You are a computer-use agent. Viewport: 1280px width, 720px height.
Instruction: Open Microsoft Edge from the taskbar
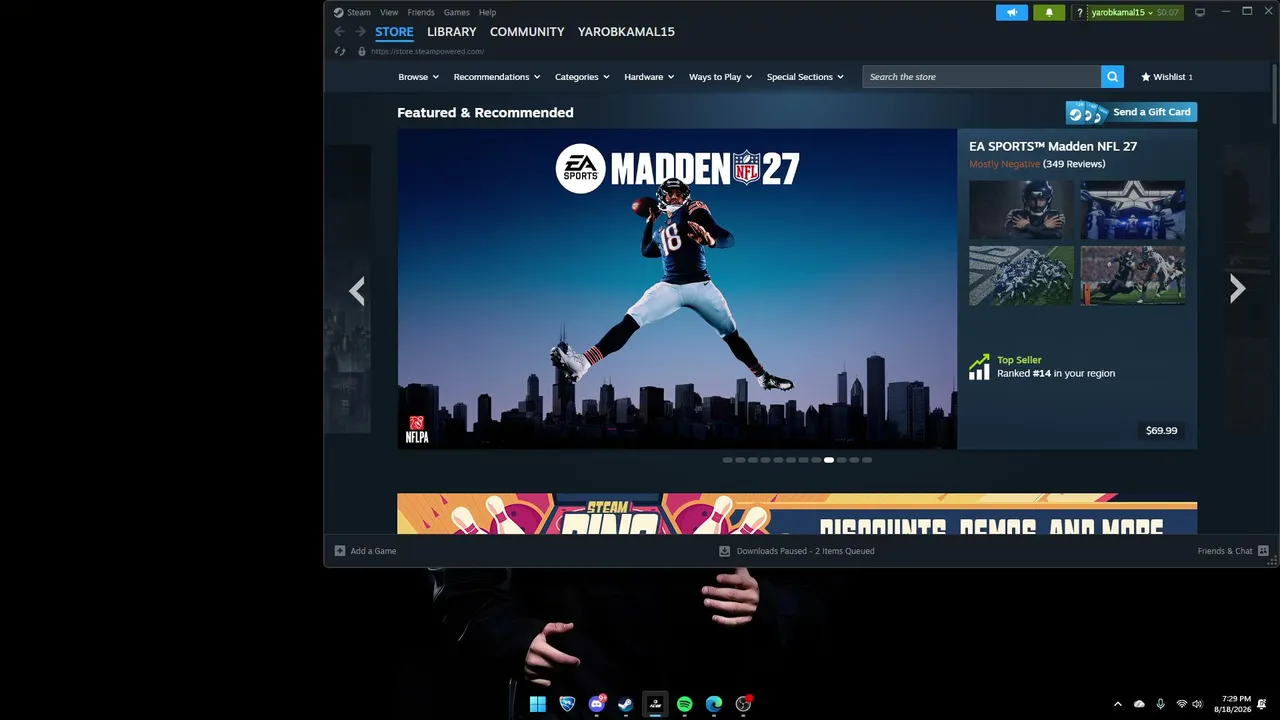coord(714,704)
